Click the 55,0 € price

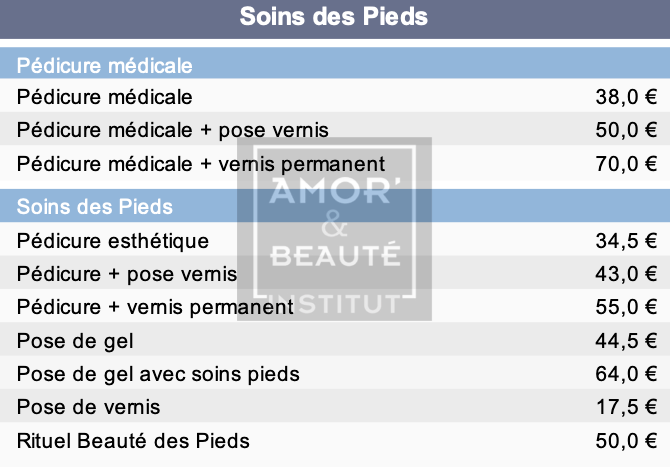point(626,307)
